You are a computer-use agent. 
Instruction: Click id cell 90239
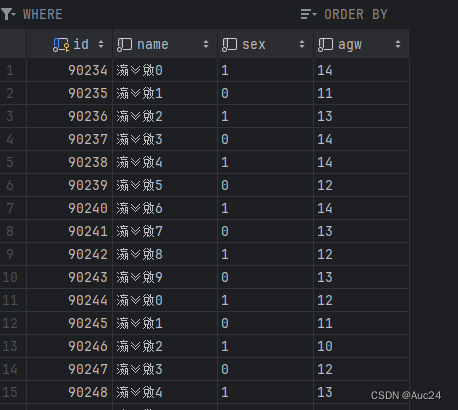coord(69,185)
